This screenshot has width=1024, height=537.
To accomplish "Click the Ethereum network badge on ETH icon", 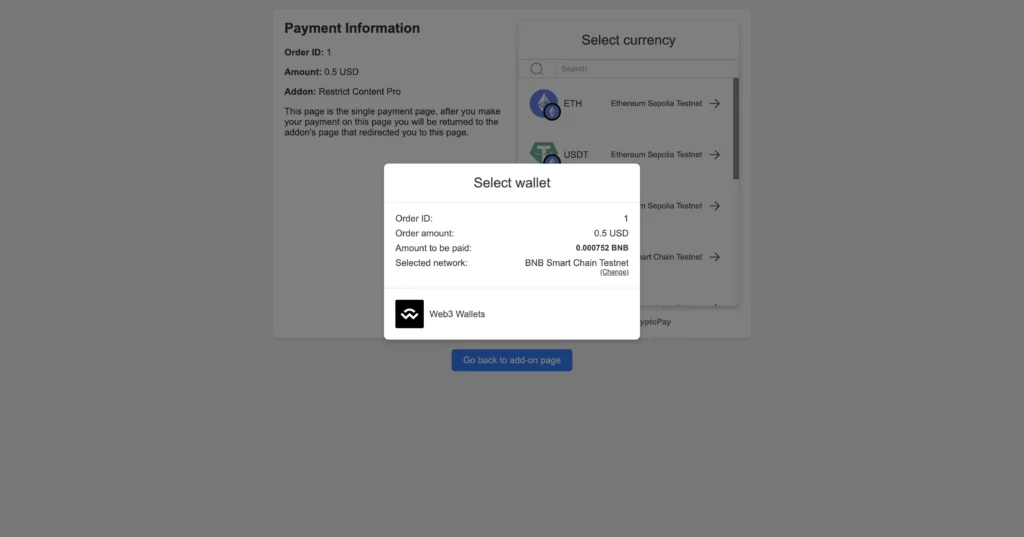I will click(552, 112).
